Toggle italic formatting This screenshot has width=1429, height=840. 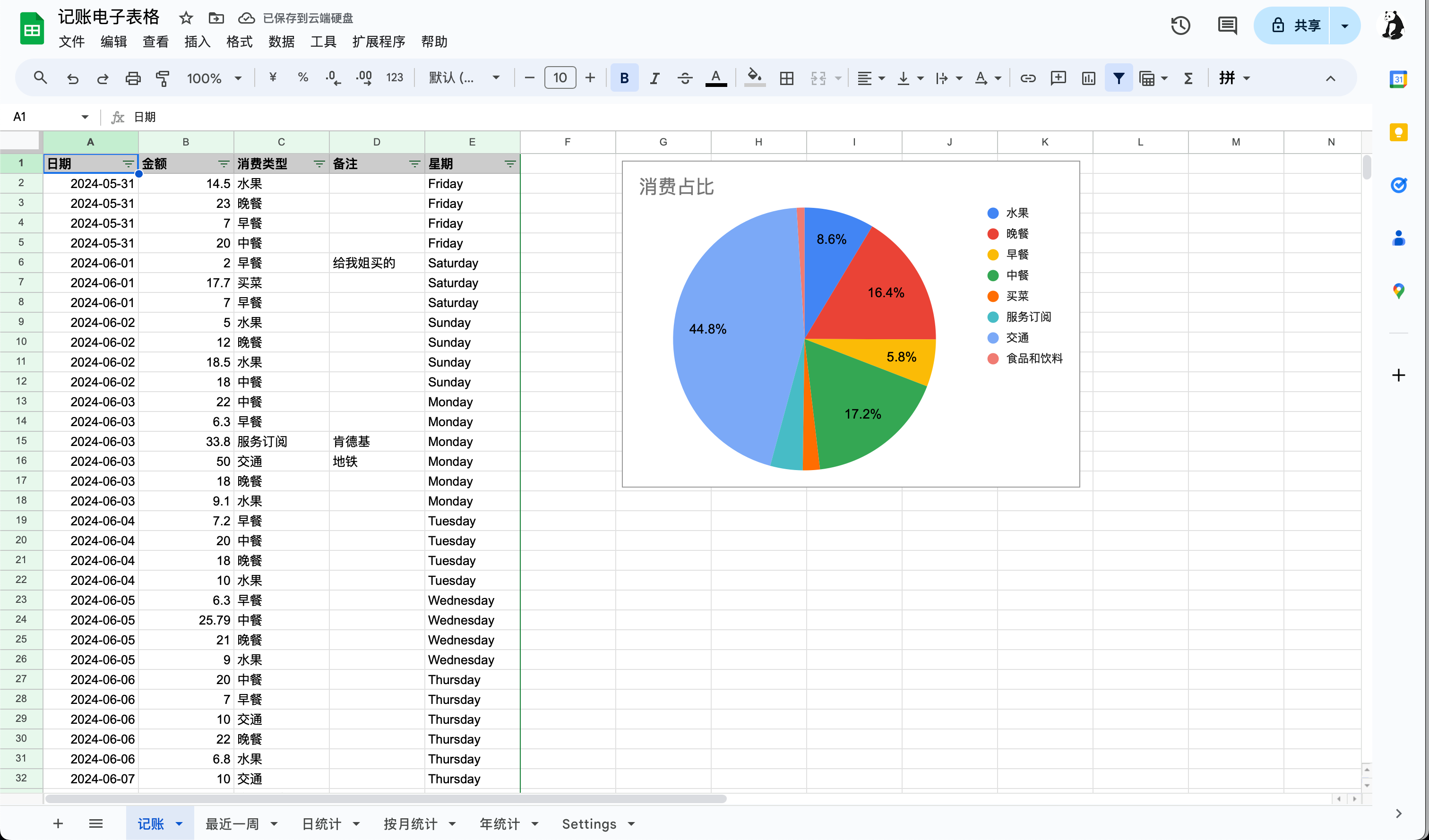[654, 78]
